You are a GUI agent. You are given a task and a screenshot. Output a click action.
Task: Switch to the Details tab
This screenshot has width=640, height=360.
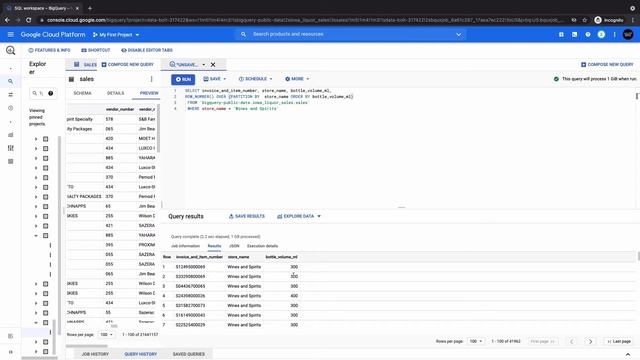pos(116,93)
